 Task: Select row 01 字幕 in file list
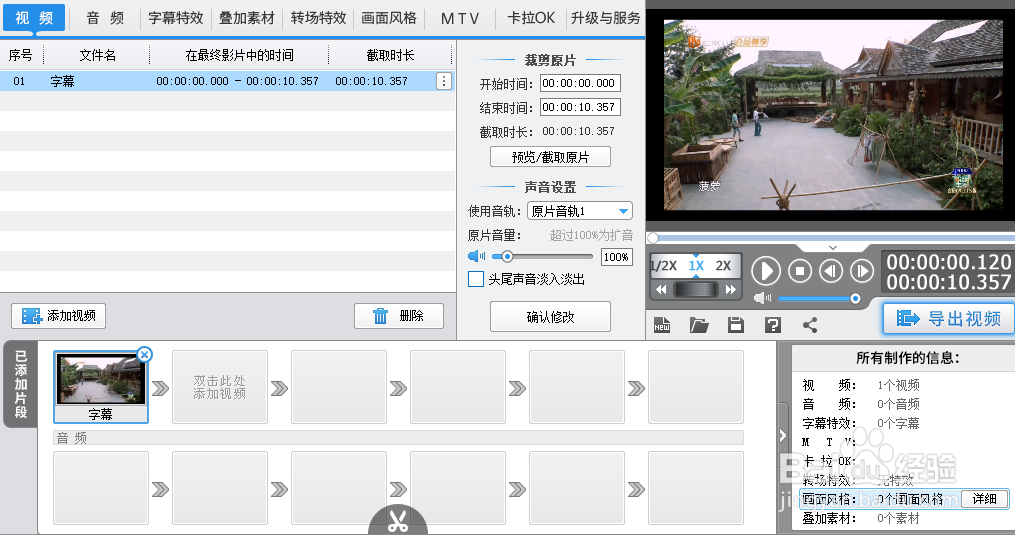[227, 81]
